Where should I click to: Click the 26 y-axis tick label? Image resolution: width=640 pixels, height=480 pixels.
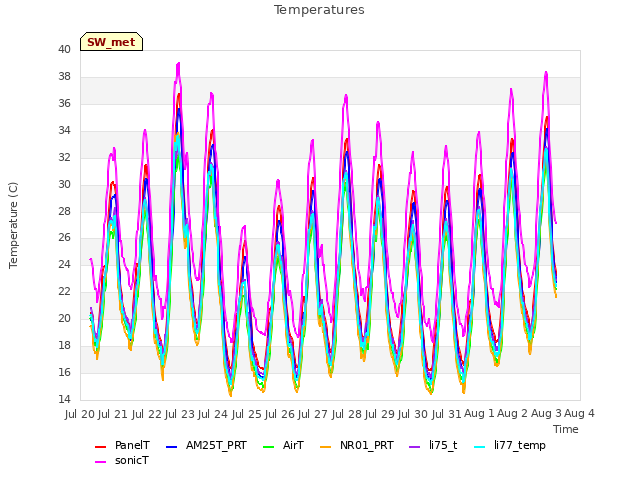coord(64,238)
